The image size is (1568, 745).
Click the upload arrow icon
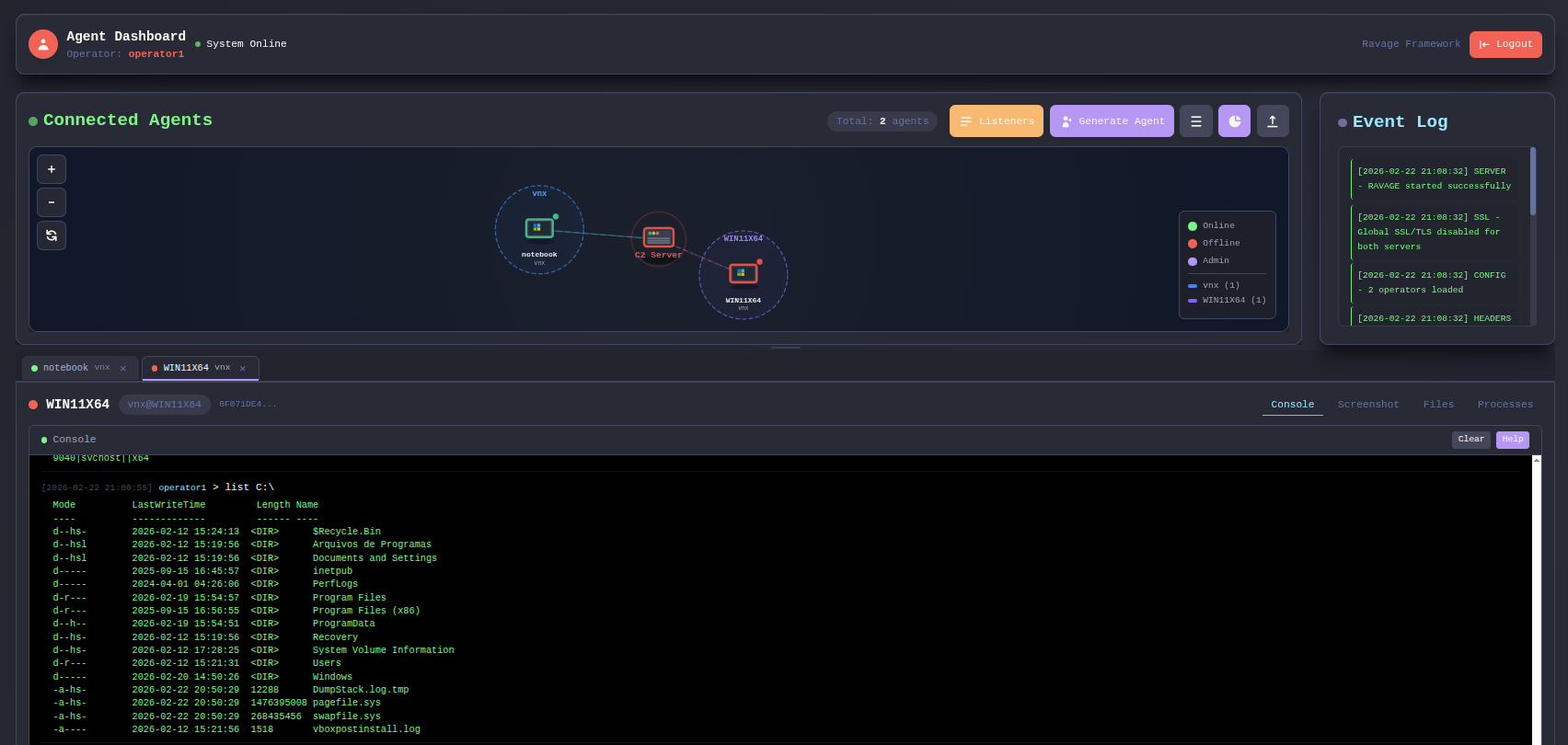click(x=1273, y=121)
